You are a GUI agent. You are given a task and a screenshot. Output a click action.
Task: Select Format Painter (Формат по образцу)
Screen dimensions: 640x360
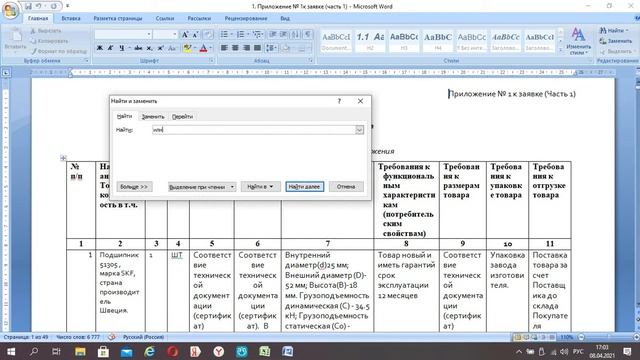point(59,51)
